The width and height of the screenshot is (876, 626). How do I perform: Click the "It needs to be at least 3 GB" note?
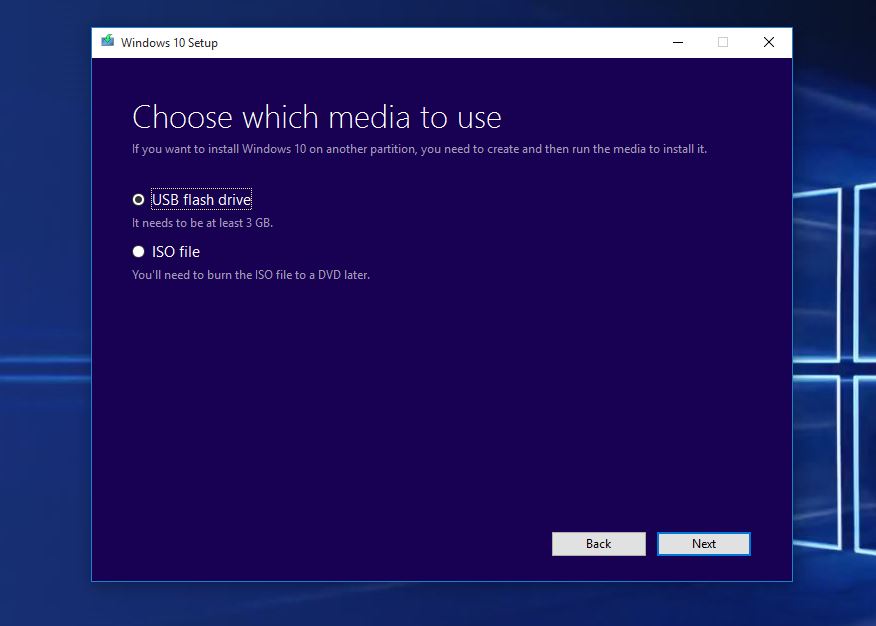click(202, 223)
